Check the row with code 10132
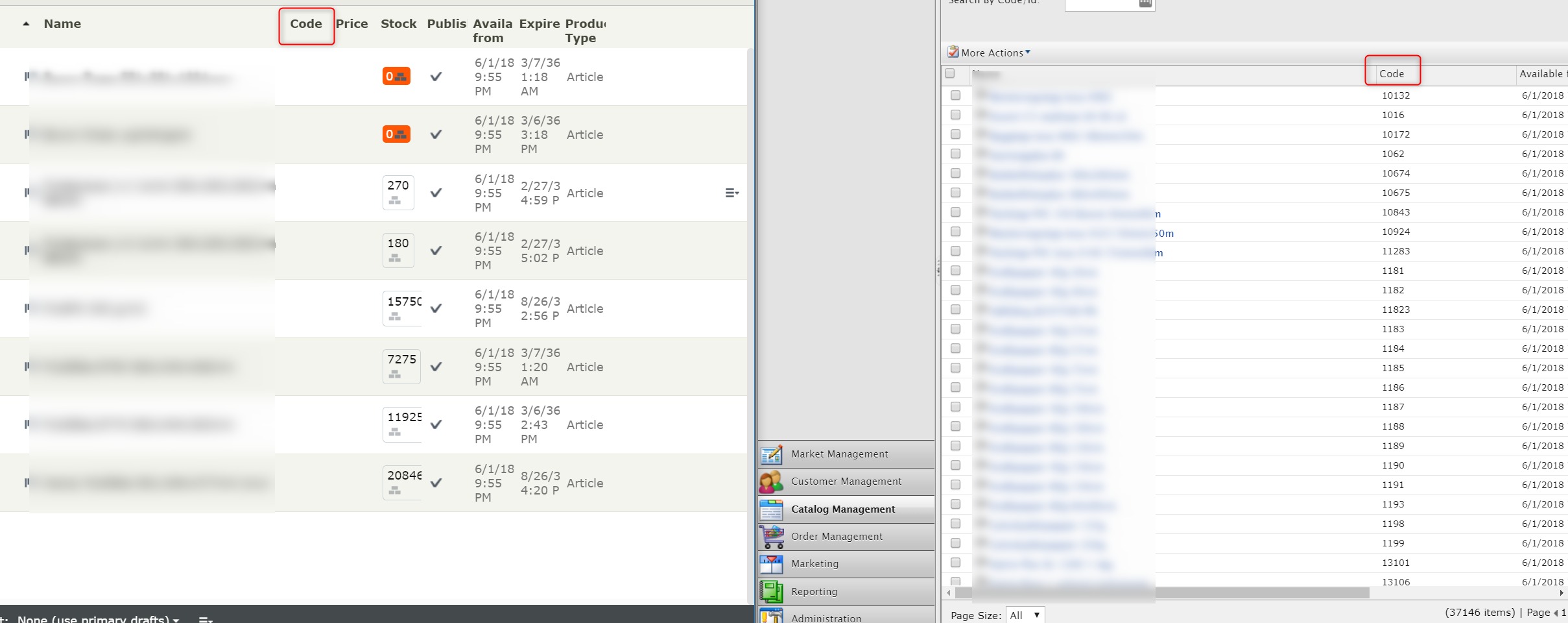The width and height of the screenshot is (1568, 623). click(x=955, y=95)
